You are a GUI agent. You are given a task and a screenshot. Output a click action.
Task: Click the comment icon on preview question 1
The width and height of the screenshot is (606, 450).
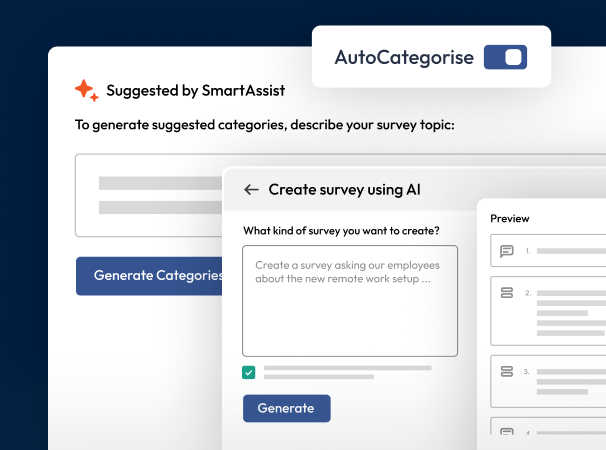[x=506, y=251]
